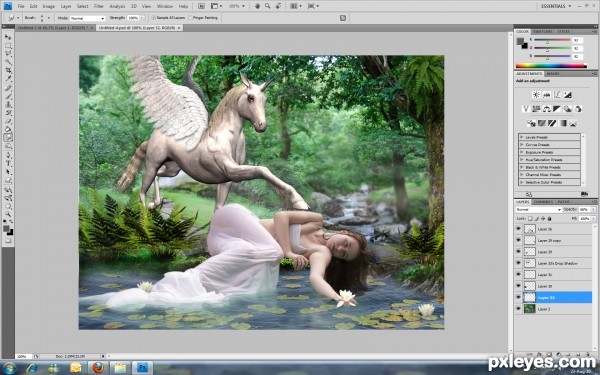This screenshot has width=600, height=375.
Task: Add a Color Balance adjustment
Action: click(x=546, y=109)
